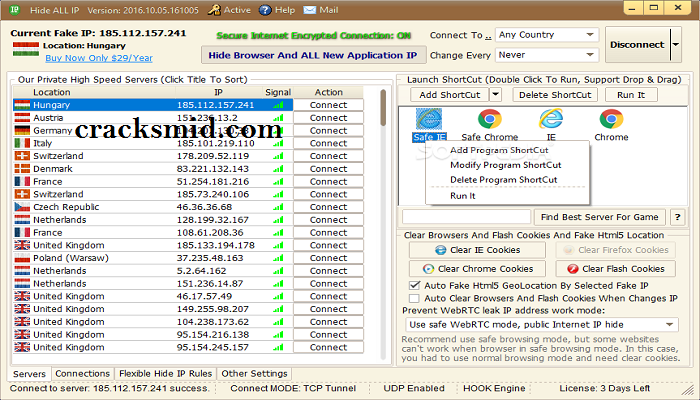Launch the IE shortcut icon
The image size is (700, 400).
(551, 119)
